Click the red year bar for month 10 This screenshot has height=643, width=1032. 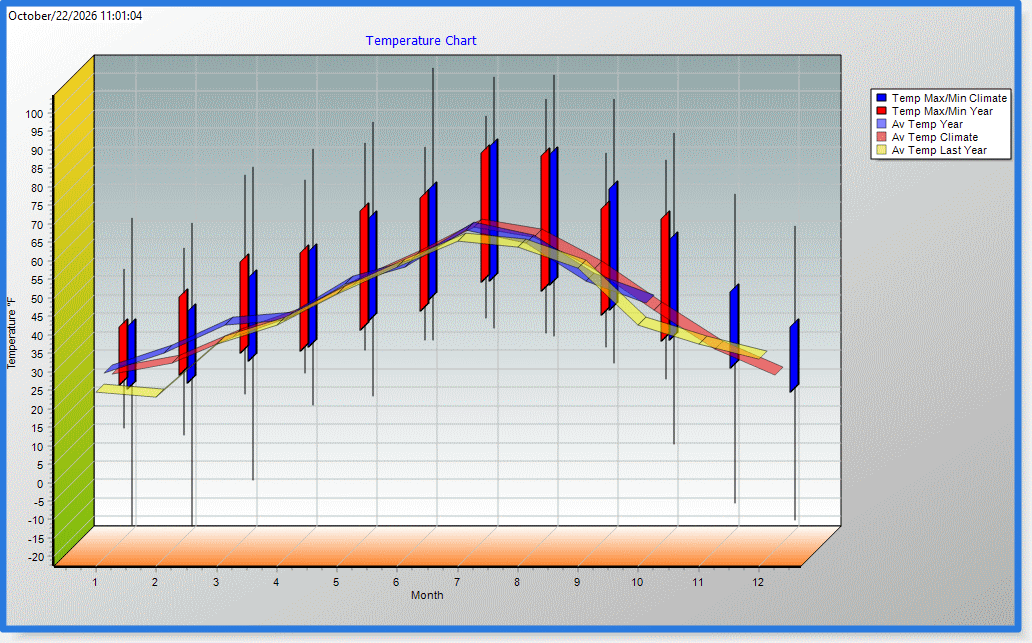click(665, 276)
